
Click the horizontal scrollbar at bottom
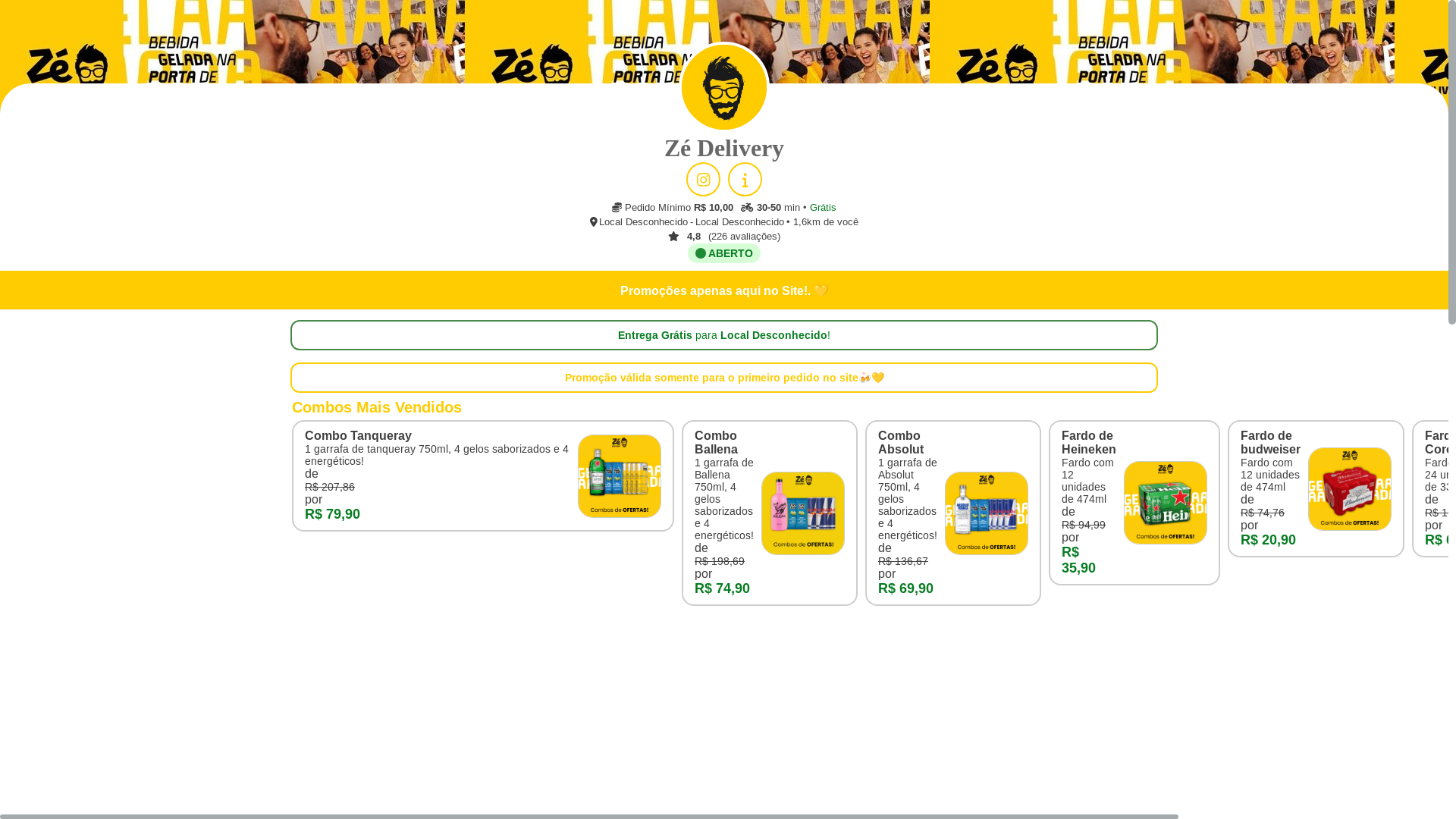point(589,817)
